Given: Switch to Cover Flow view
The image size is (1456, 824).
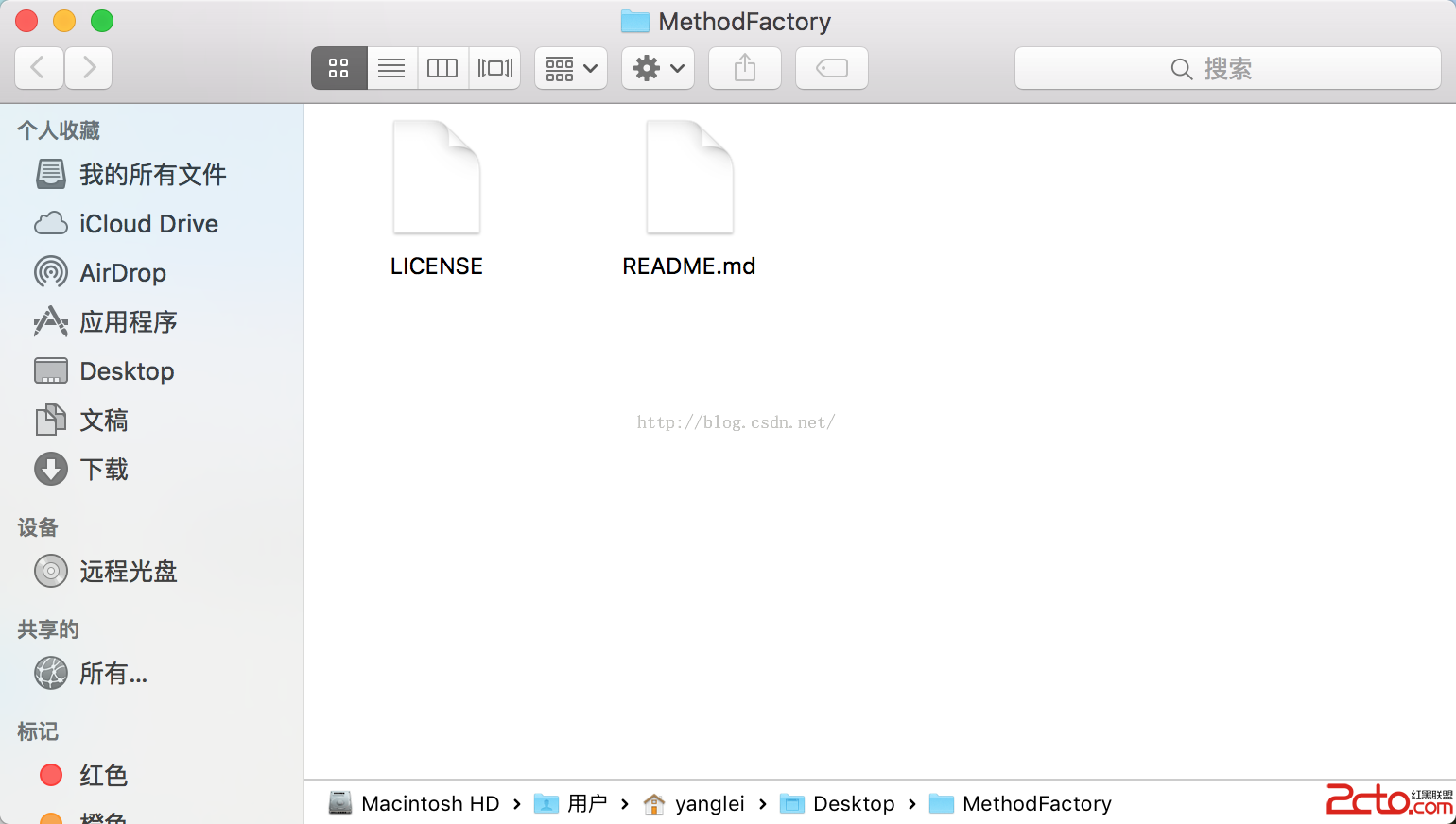Looking at the screenshot, I should tap(494, 68).
